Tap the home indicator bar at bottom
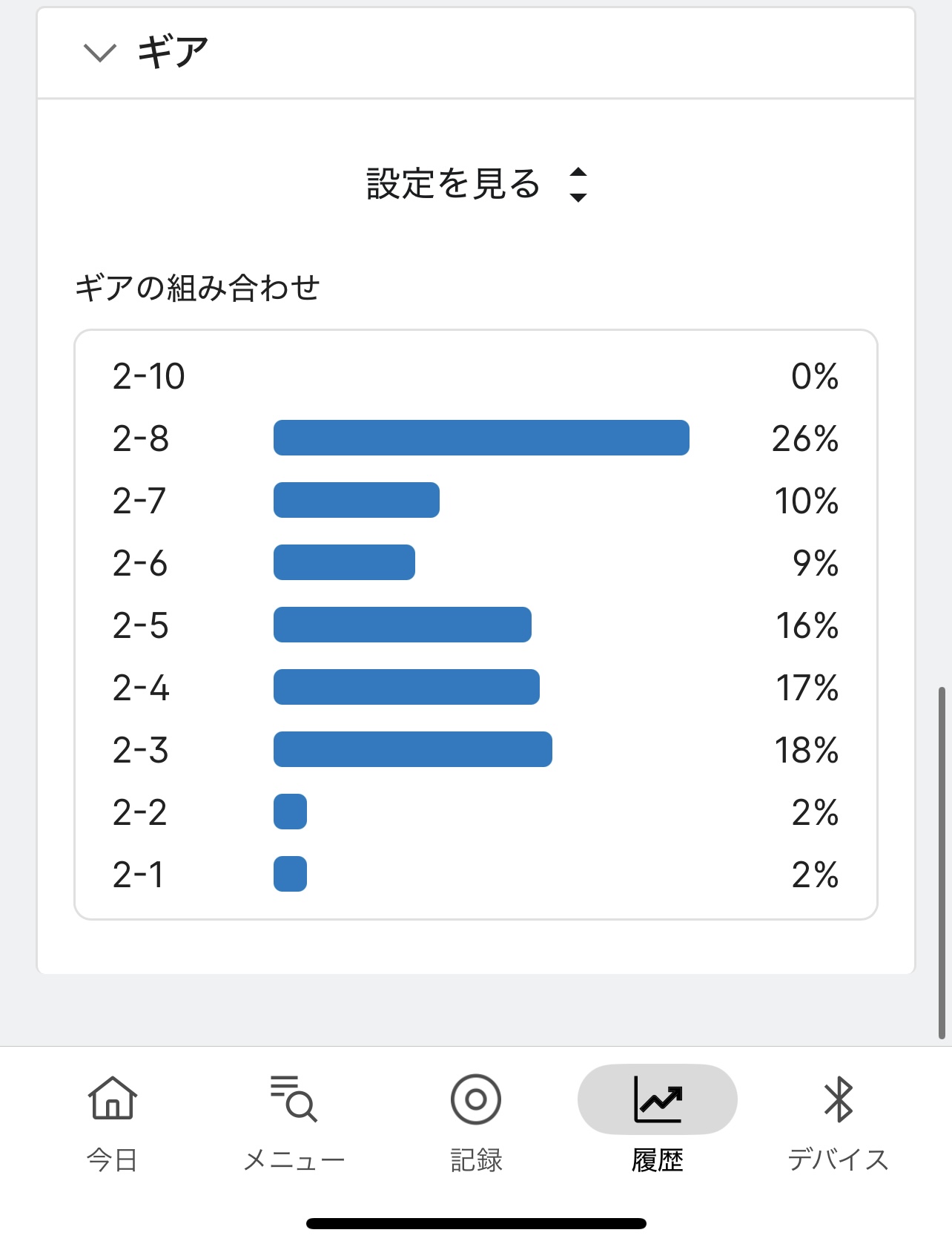 [476, 1223]
